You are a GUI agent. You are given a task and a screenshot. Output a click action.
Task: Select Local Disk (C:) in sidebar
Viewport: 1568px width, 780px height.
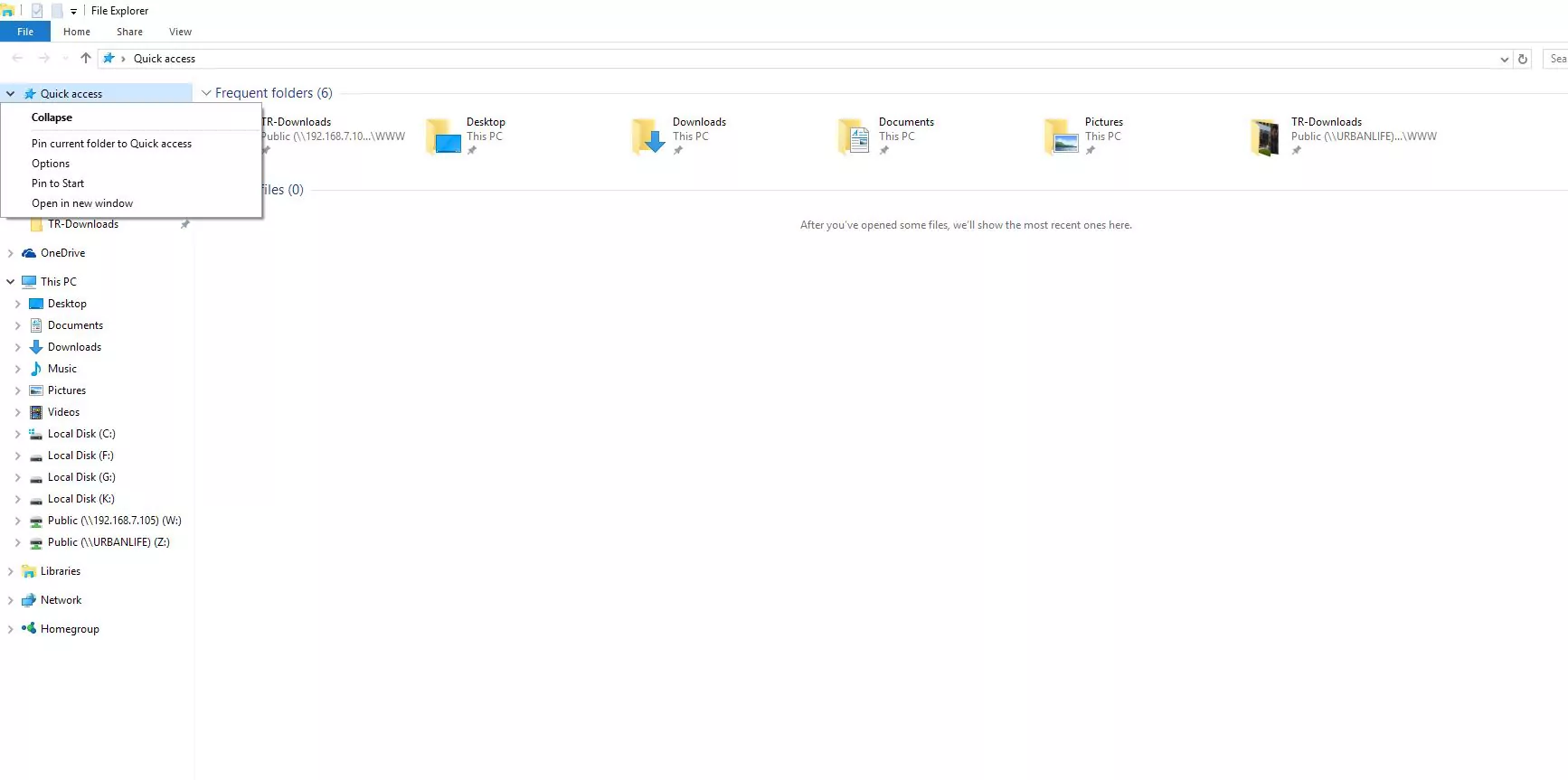[x=80, y=434]
